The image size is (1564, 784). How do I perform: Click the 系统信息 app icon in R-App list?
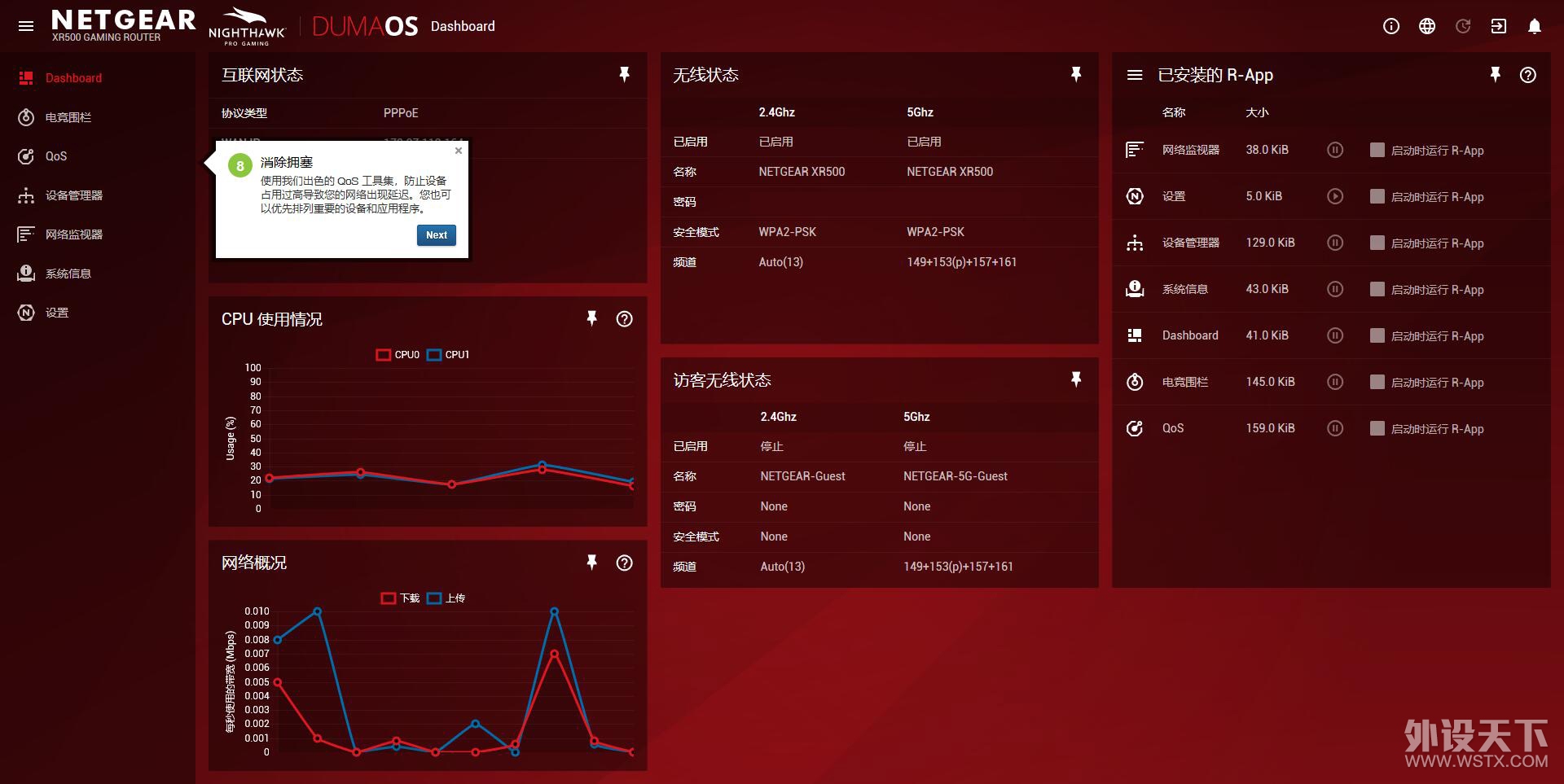1135,289
